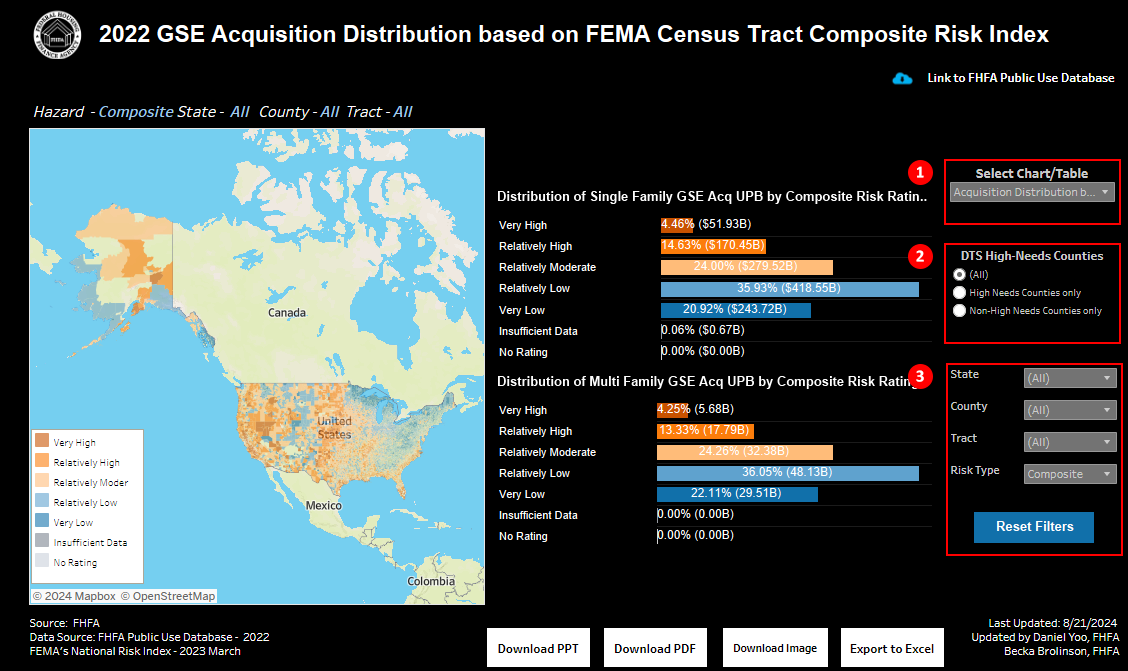Screen dimensions: 1128x671
Task: Open Link to FHFA Public Use Database
Action: (x=1020, y=78)
